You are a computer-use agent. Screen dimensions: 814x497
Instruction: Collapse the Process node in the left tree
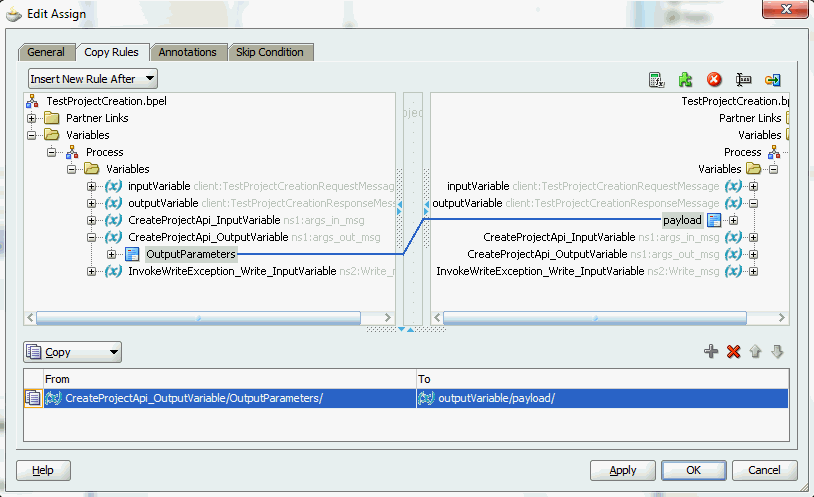[51, 152]
